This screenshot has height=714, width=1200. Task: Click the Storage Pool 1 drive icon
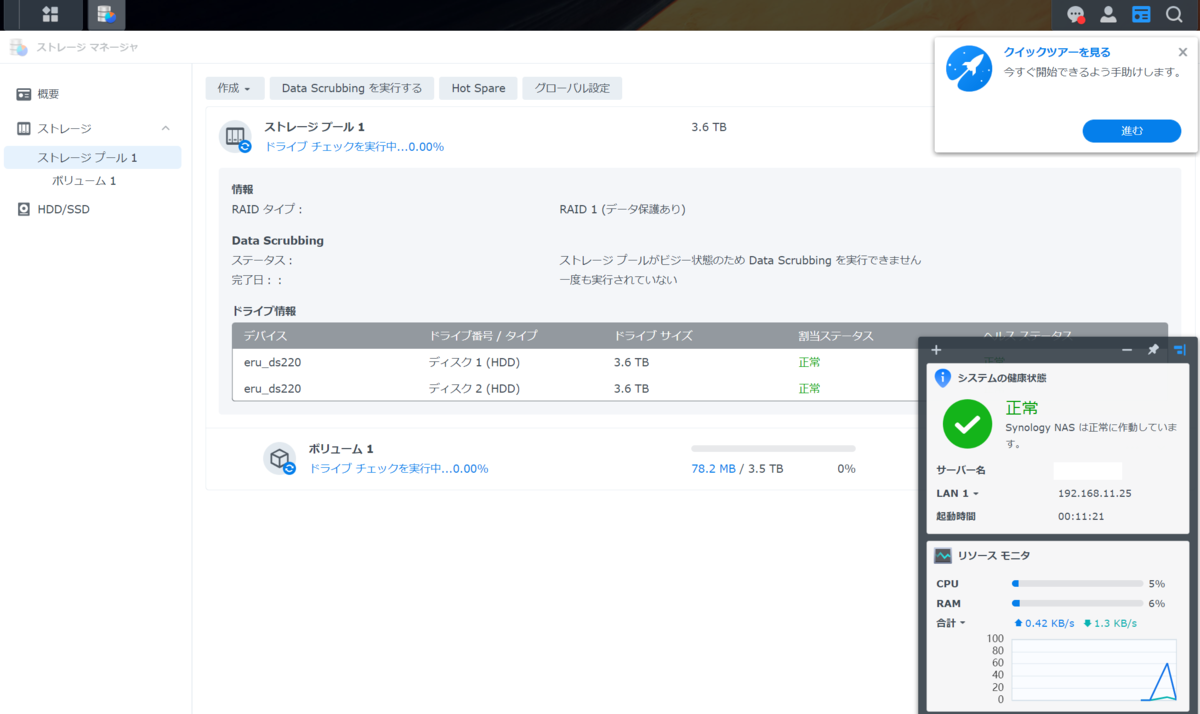point(237,137)
